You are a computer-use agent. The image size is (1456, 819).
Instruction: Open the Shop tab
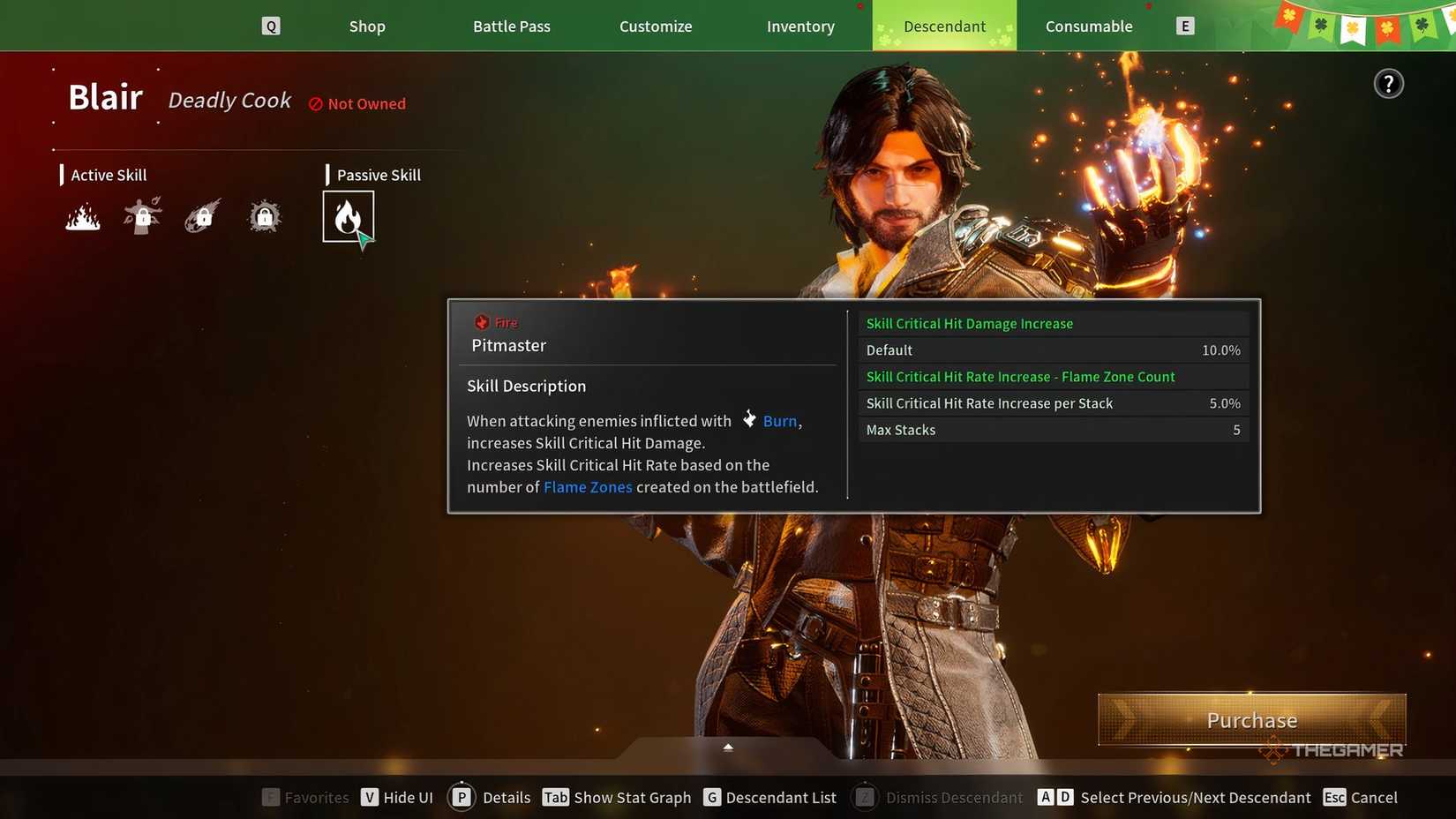[x=367, y=26]
